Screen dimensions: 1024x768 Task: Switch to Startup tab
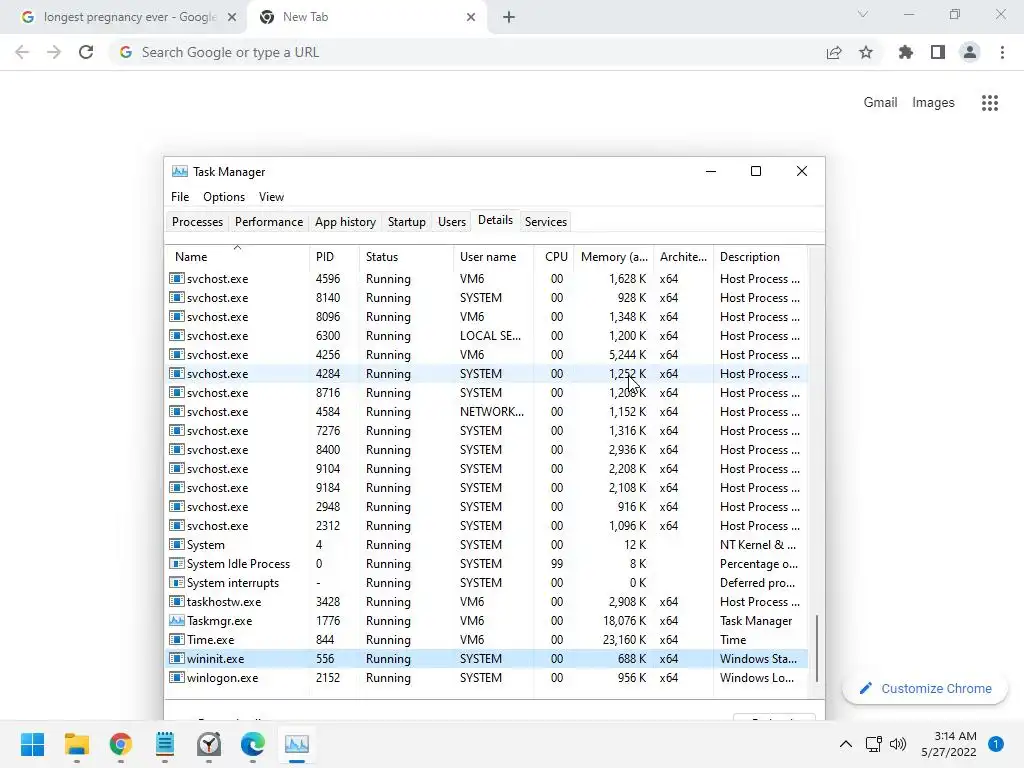[x=407, y=222]
